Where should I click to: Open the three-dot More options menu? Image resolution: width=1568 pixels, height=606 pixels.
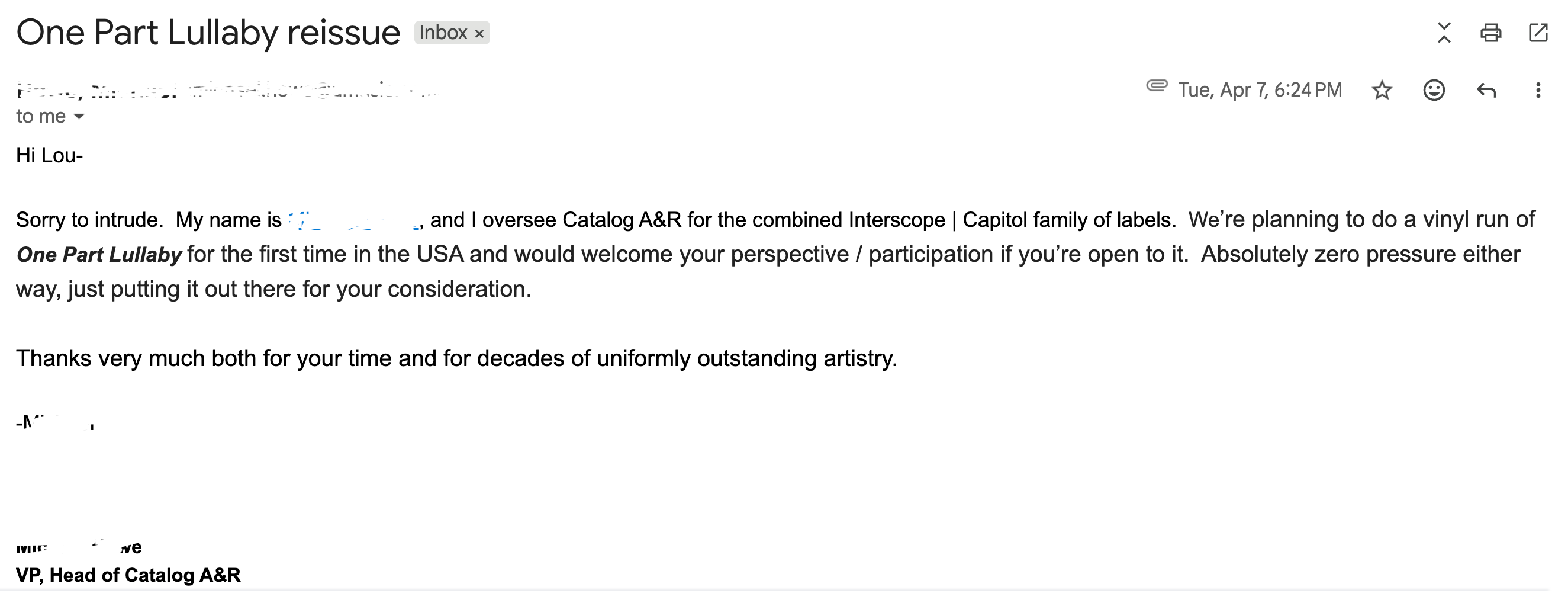coord(1538,90)
